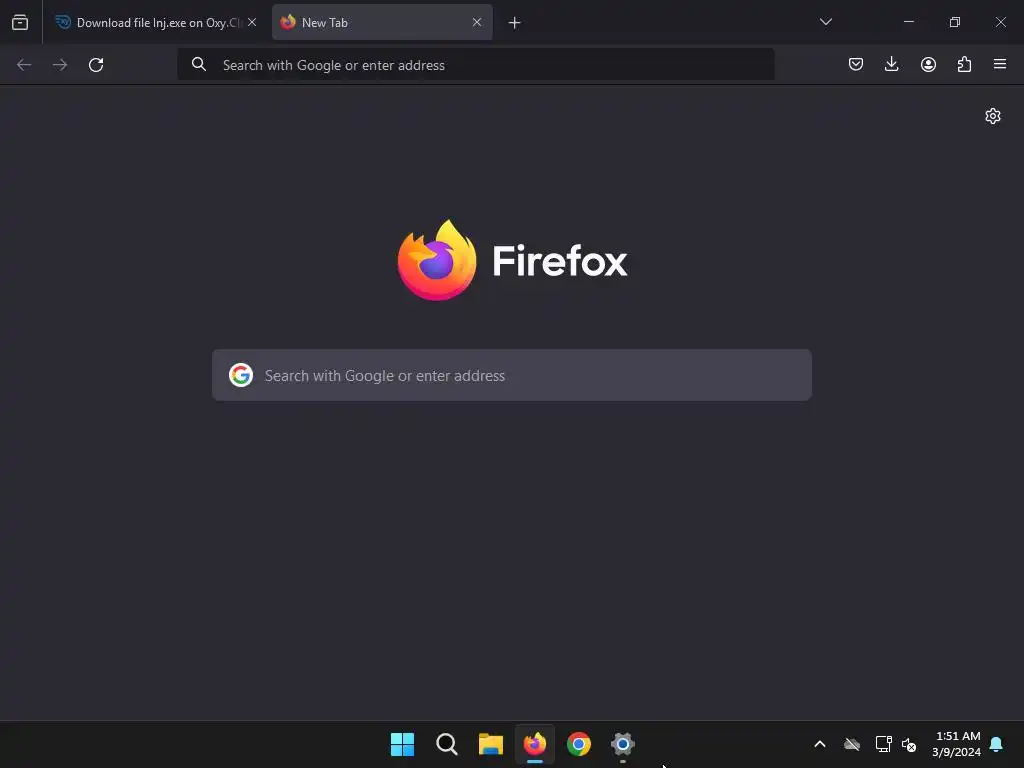Launch File Explorer from taskbar

(490, 744)
